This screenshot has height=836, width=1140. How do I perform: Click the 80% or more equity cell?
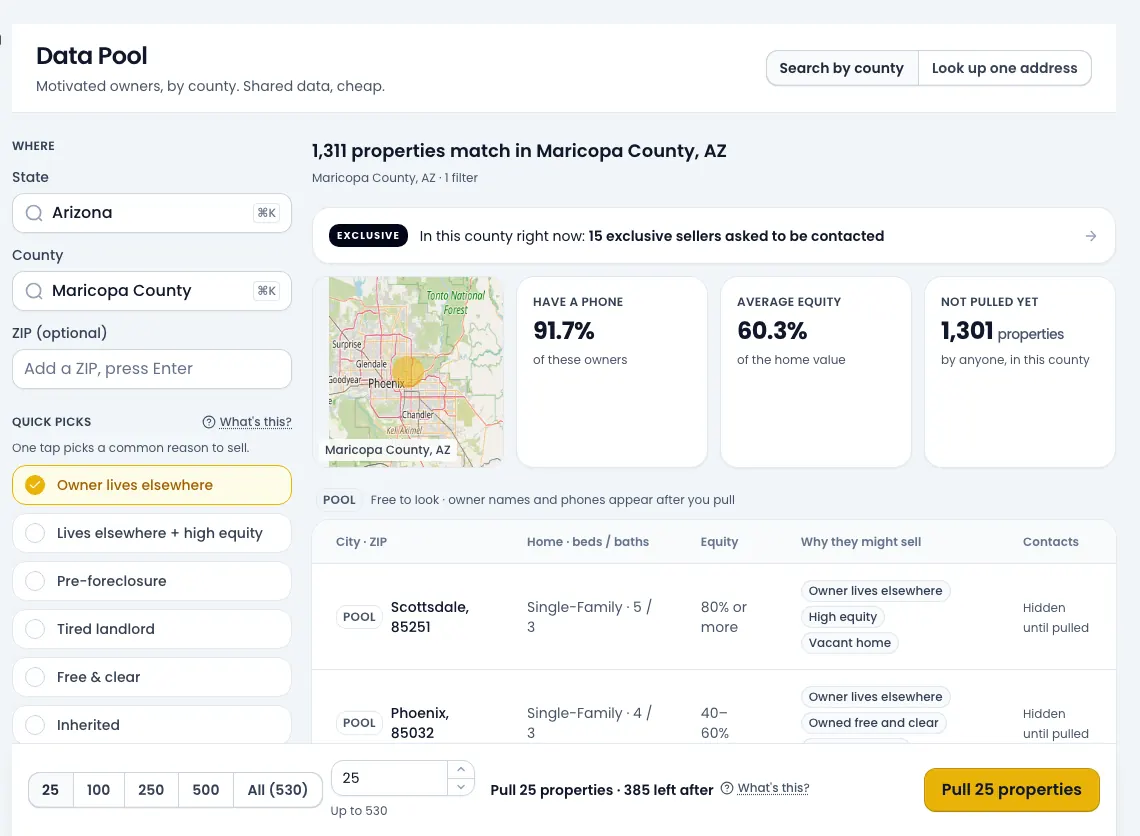(723, 616)
